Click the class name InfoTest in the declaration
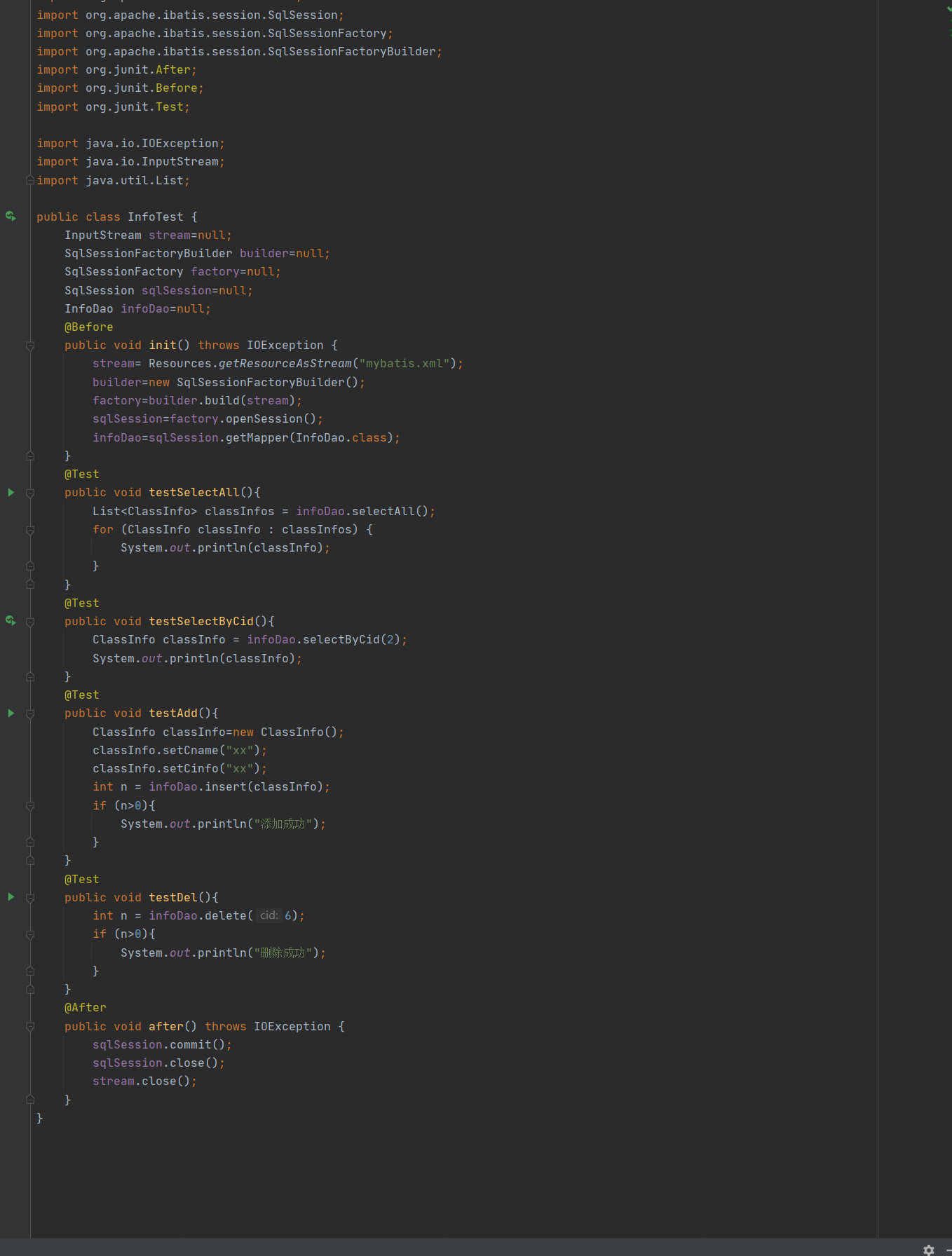The width and height of the screenshot is (952, 1256). (x=156, y=217)
